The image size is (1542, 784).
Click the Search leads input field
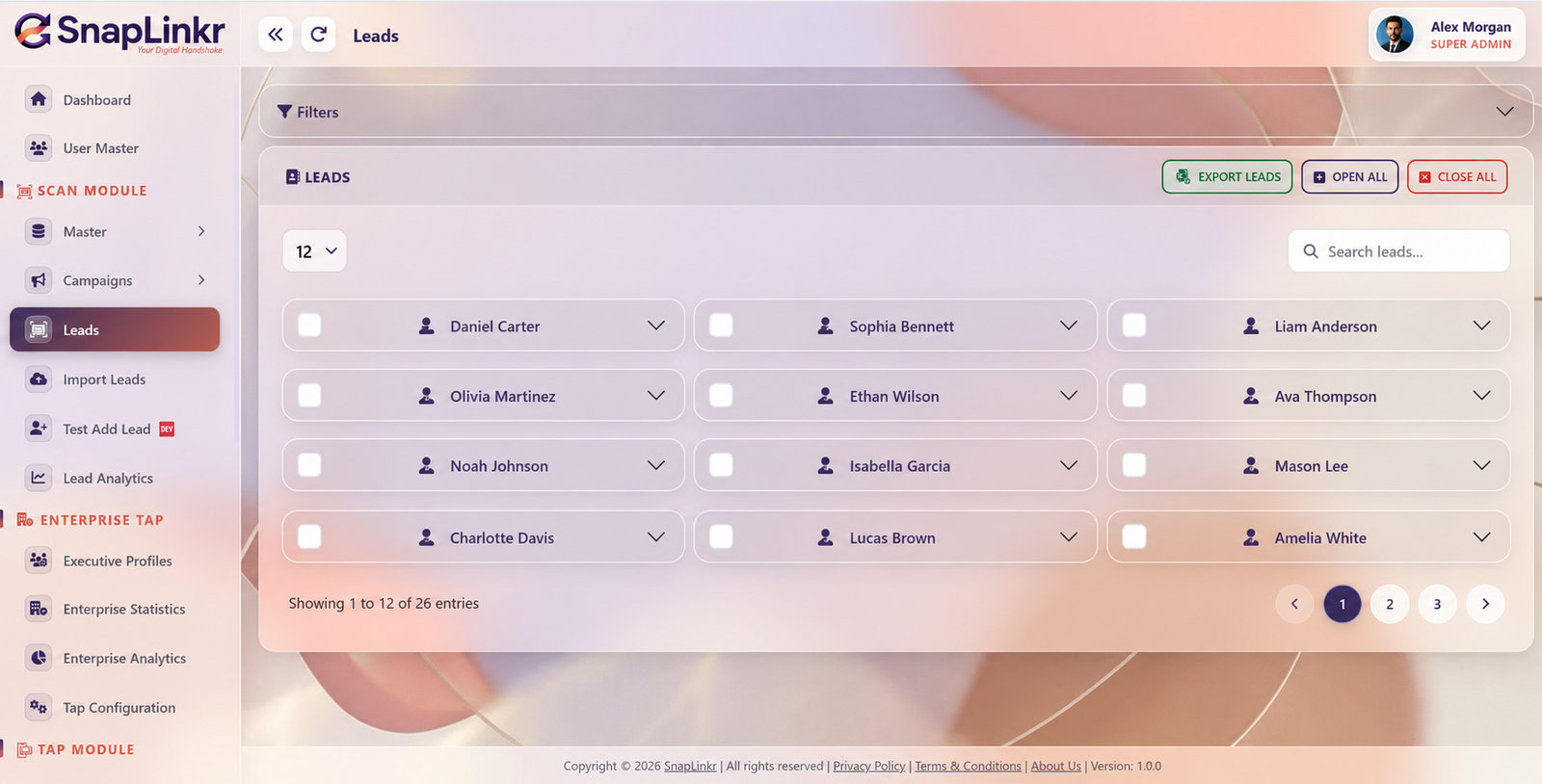pyautogui.click(x=1399, y=251)
